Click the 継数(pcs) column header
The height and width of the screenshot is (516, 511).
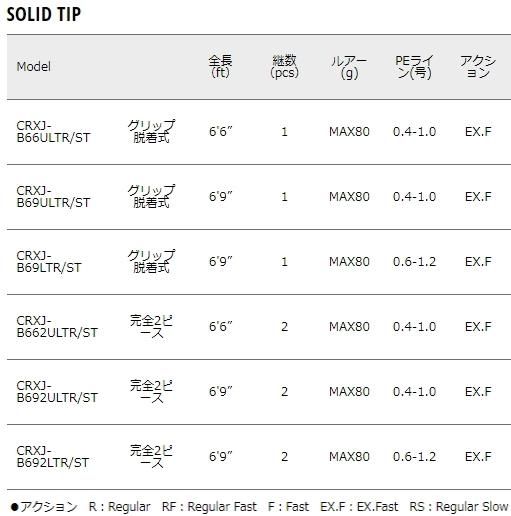click(x=284, y=66)
